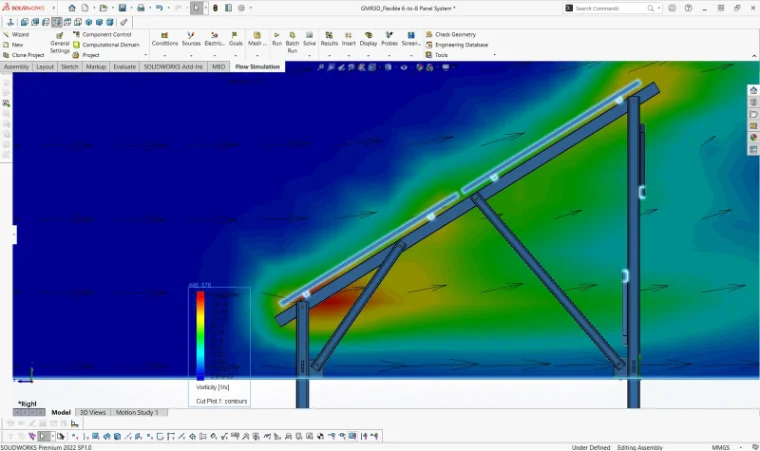This screenshot has width=760, height=451.
Task: Click the Vorticity [1/s] legend label
Action: tap(213, 387)
